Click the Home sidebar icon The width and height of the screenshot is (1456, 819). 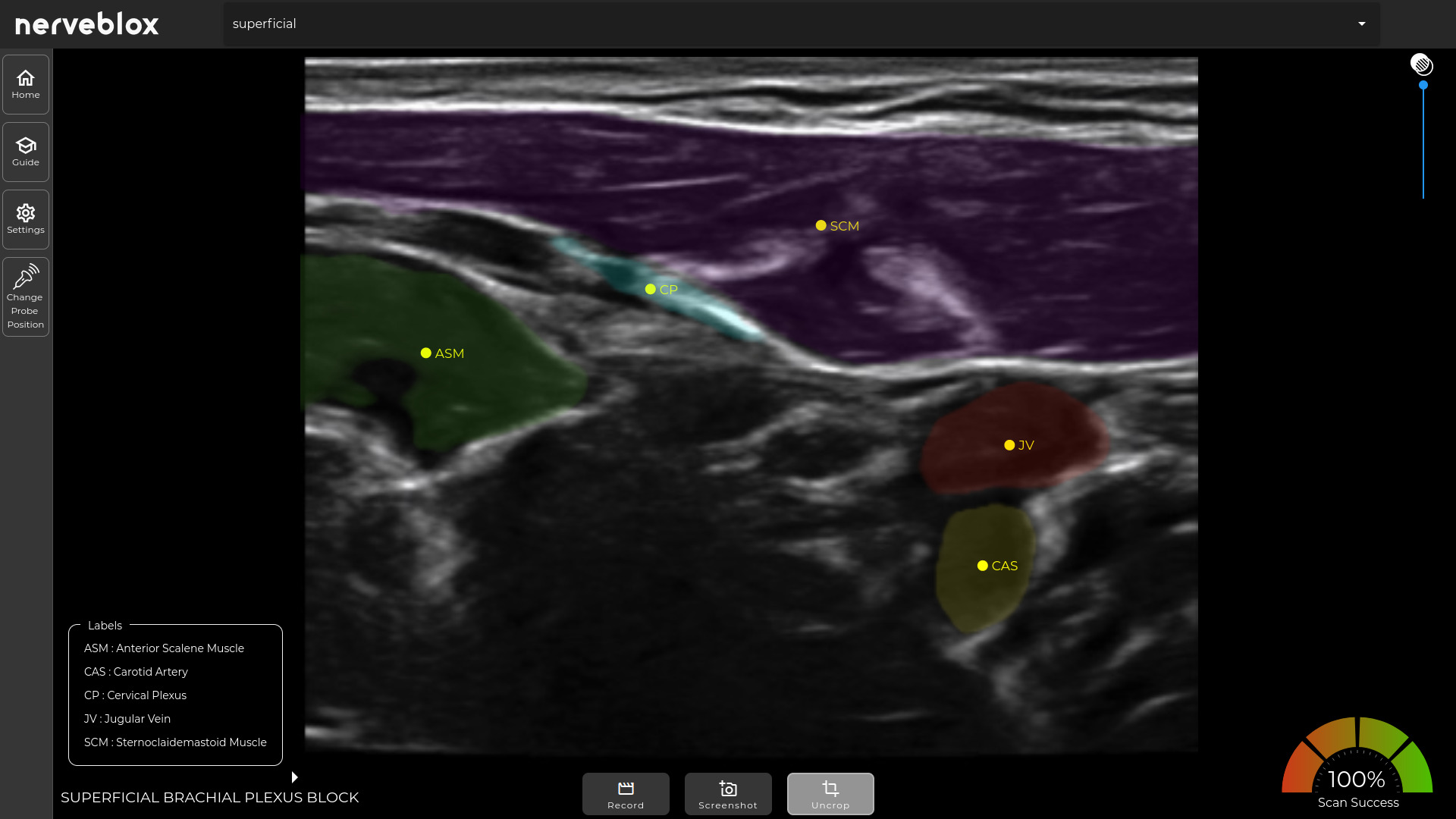point(26,84)
